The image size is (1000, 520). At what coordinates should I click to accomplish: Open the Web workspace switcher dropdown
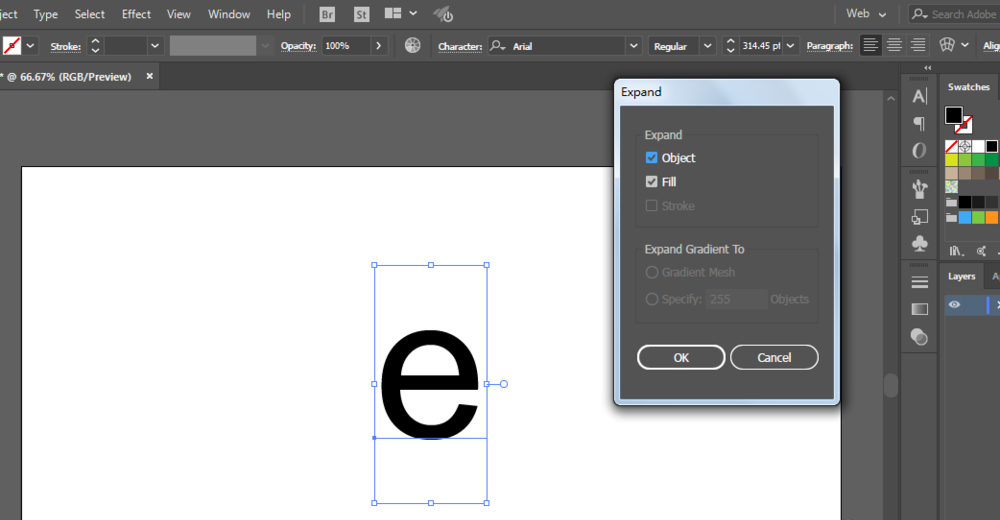point(866,14)
